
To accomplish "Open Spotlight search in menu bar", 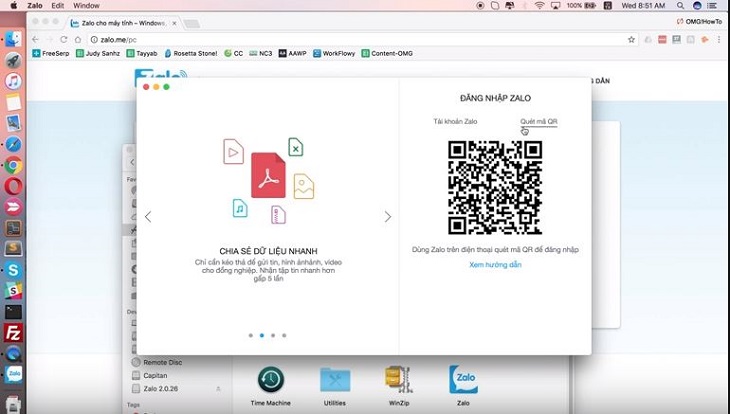I will [680, 6].
